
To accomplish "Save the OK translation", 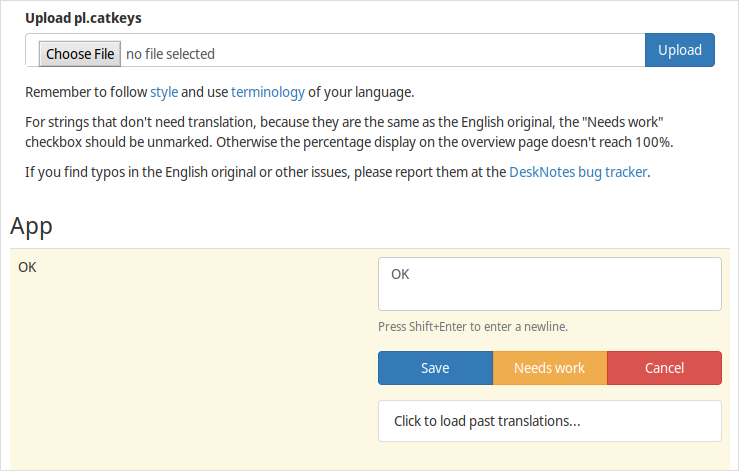I will point(435,368).
